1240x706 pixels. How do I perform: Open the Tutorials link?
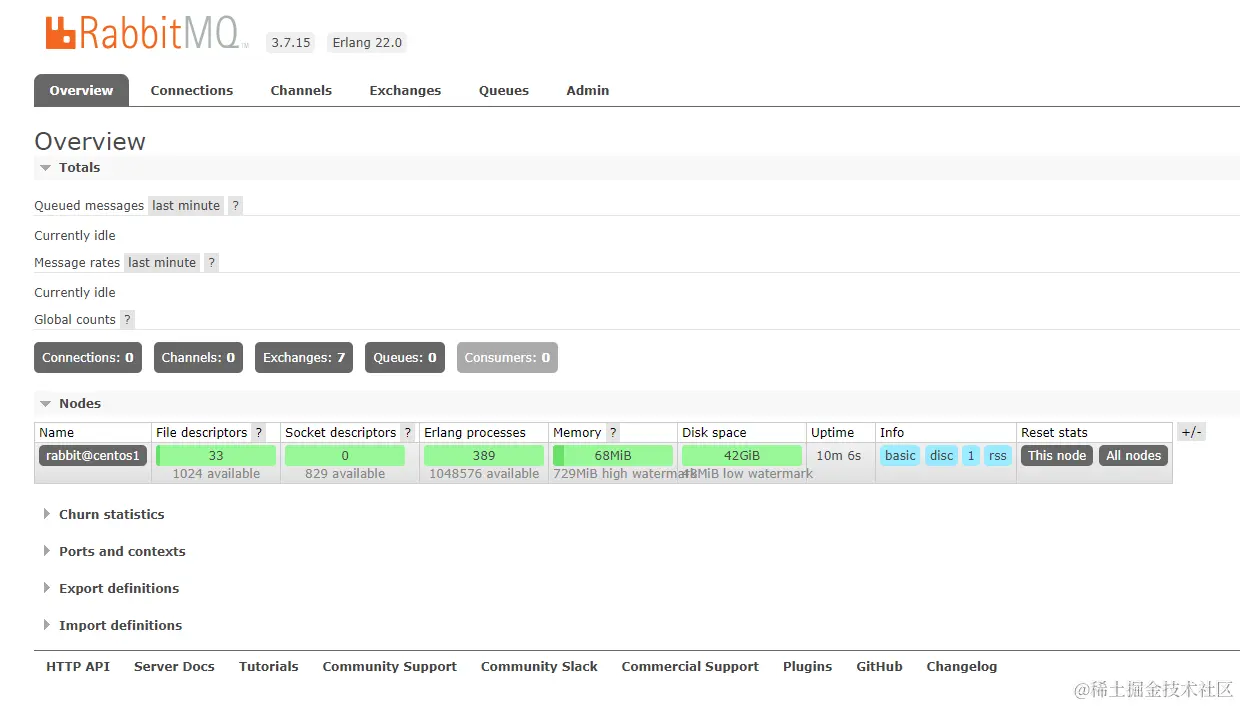[x=269, y=667]
